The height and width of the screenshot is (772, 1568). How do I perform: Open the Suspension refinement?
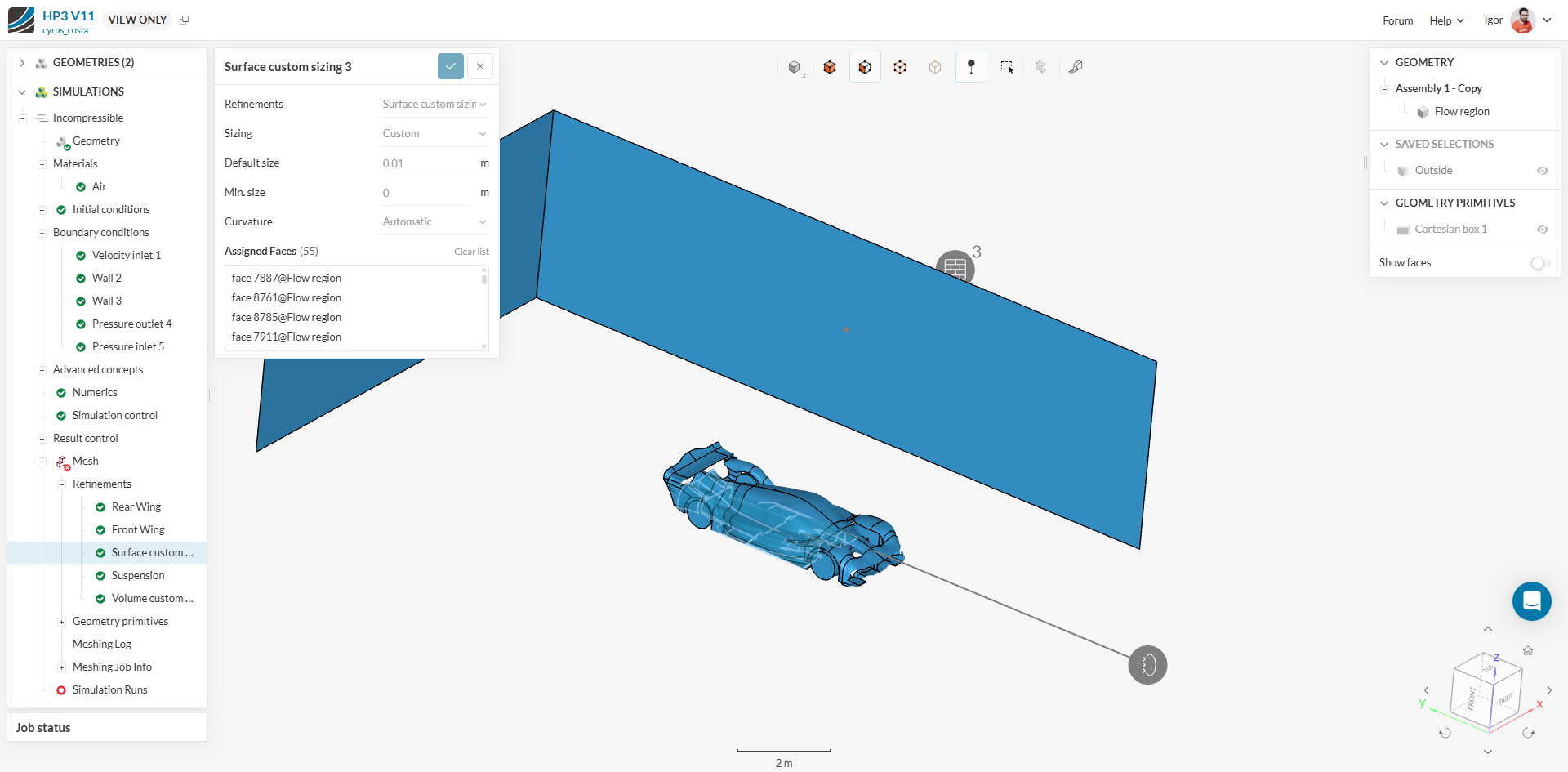click(138, 576)
